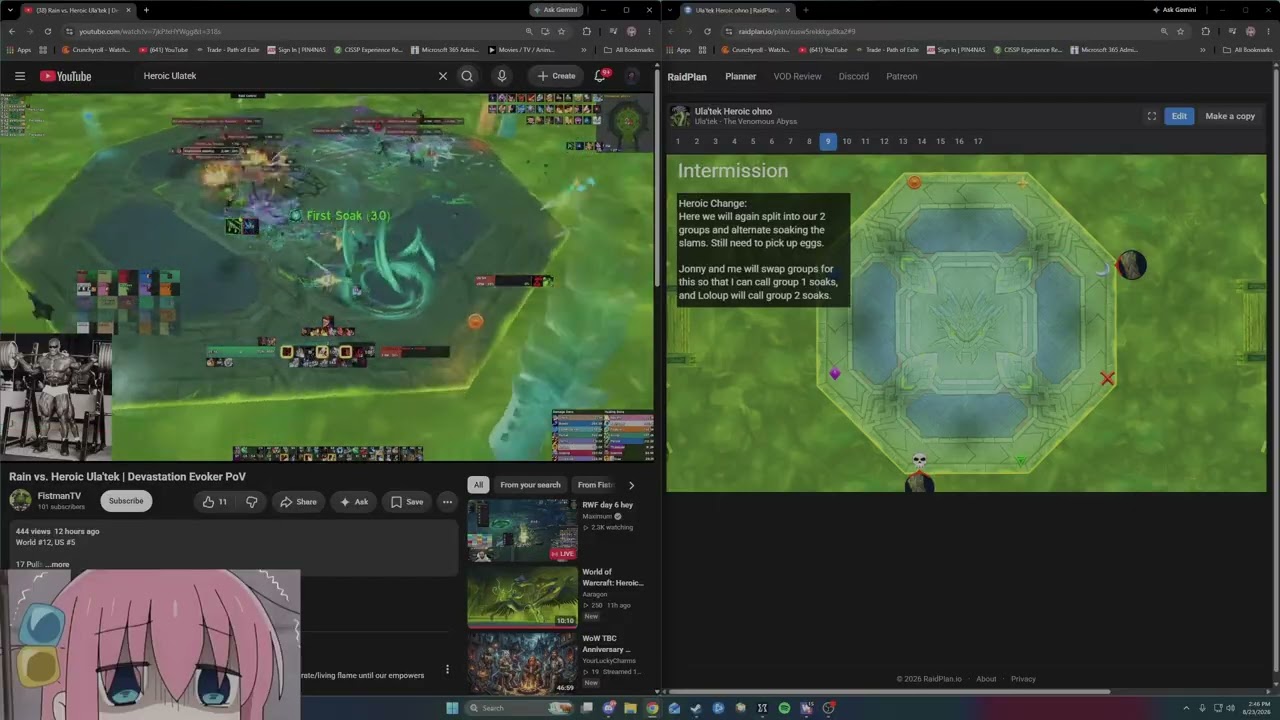Screen dimensions: 1280x720
Task: Show more filter chips with right chevron
Action: (x=631, y=485)
